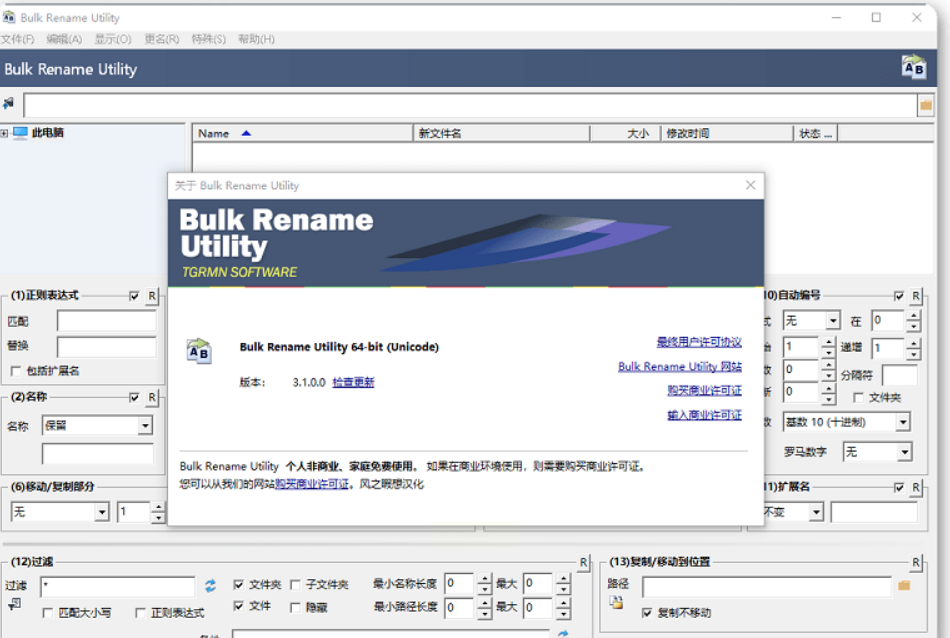Viewport: 950px width, 638px height.
Task: Reset the 扩展名 panel with its R button
Action: point(915,487)
